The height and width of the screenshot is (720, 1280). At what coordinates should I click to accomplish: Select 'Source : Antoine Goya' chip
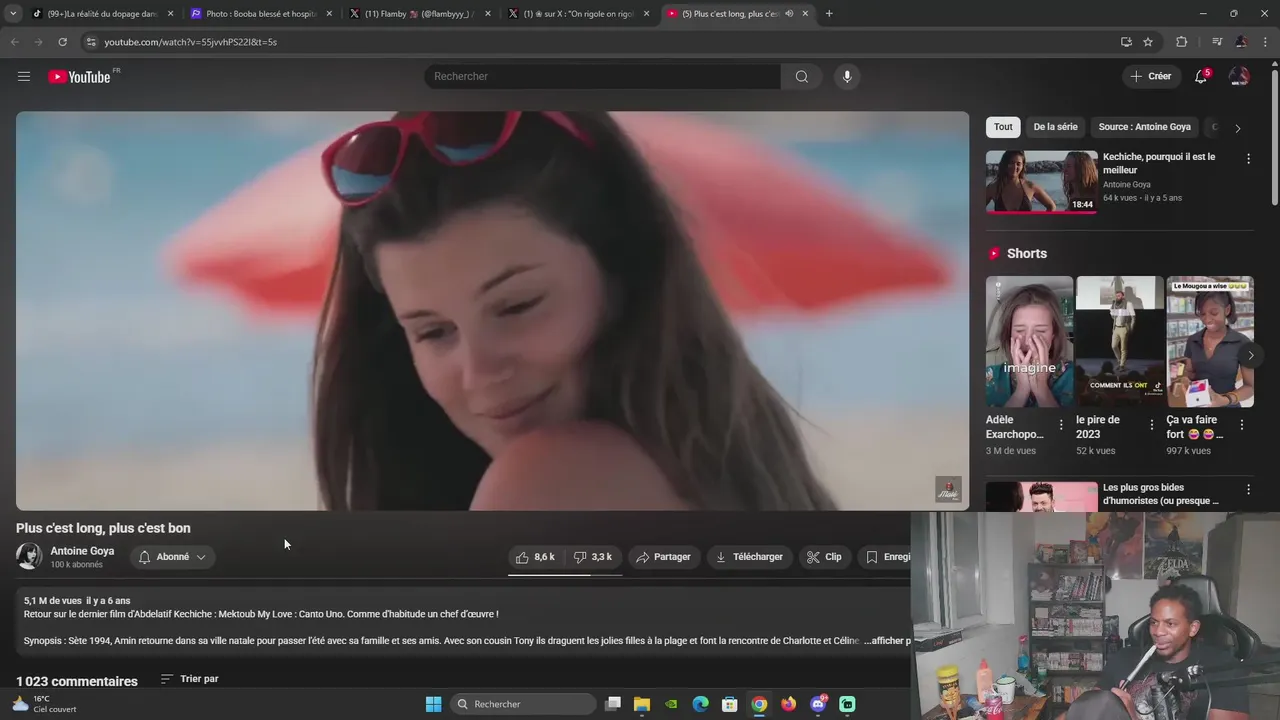click(x=1144, y=127)
